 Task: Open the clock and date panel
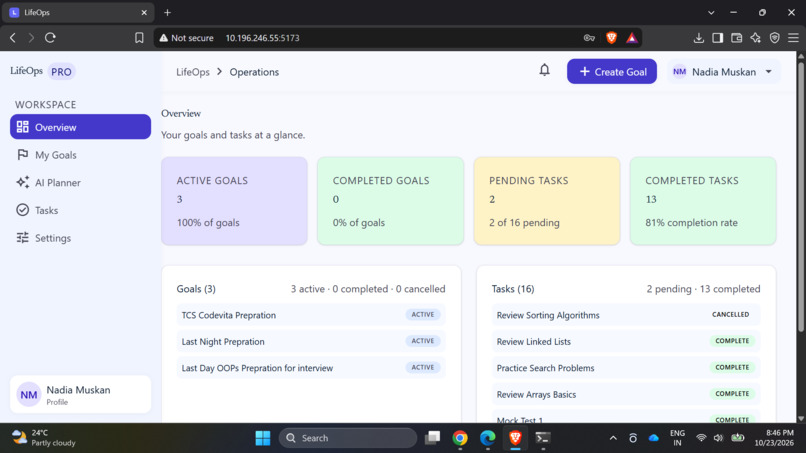(774, 438)
